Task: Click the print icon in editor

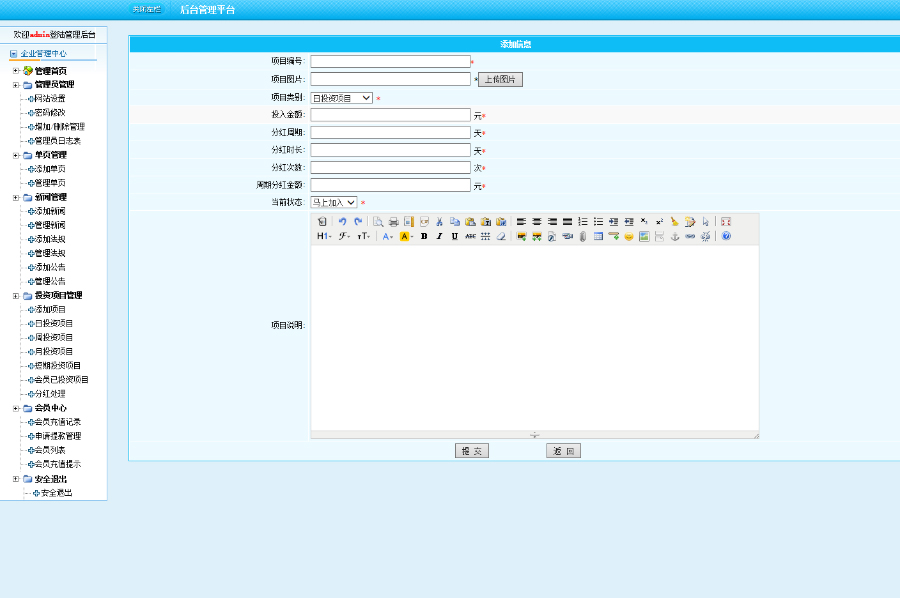Action: click(393, 221)
